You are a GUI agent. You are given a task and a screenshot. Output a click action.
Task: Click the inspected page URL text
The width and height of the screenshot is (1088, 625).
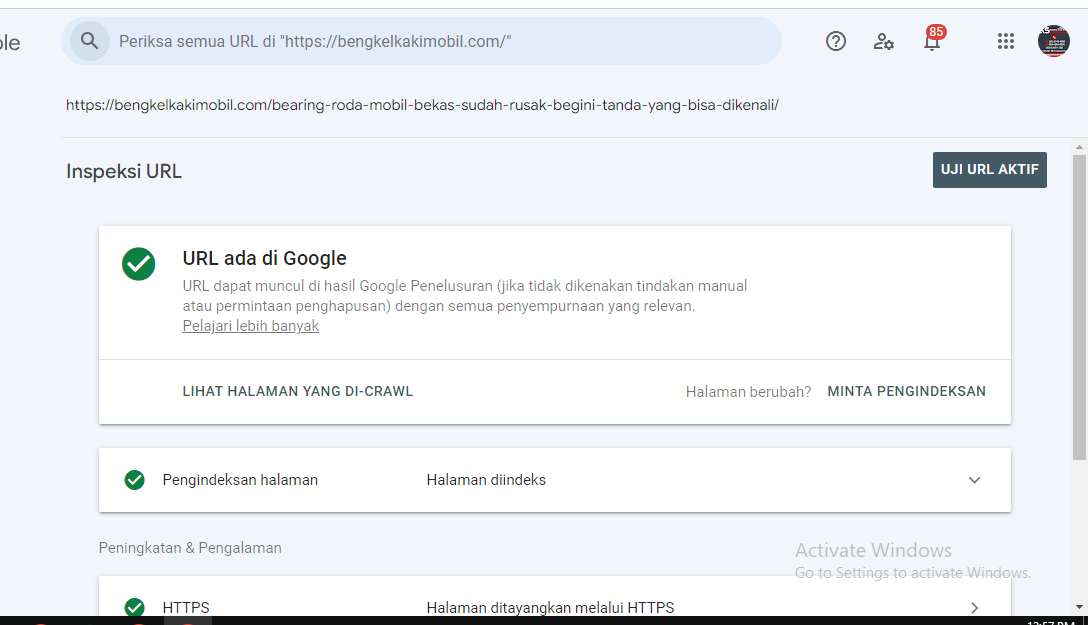click(423, 105)
